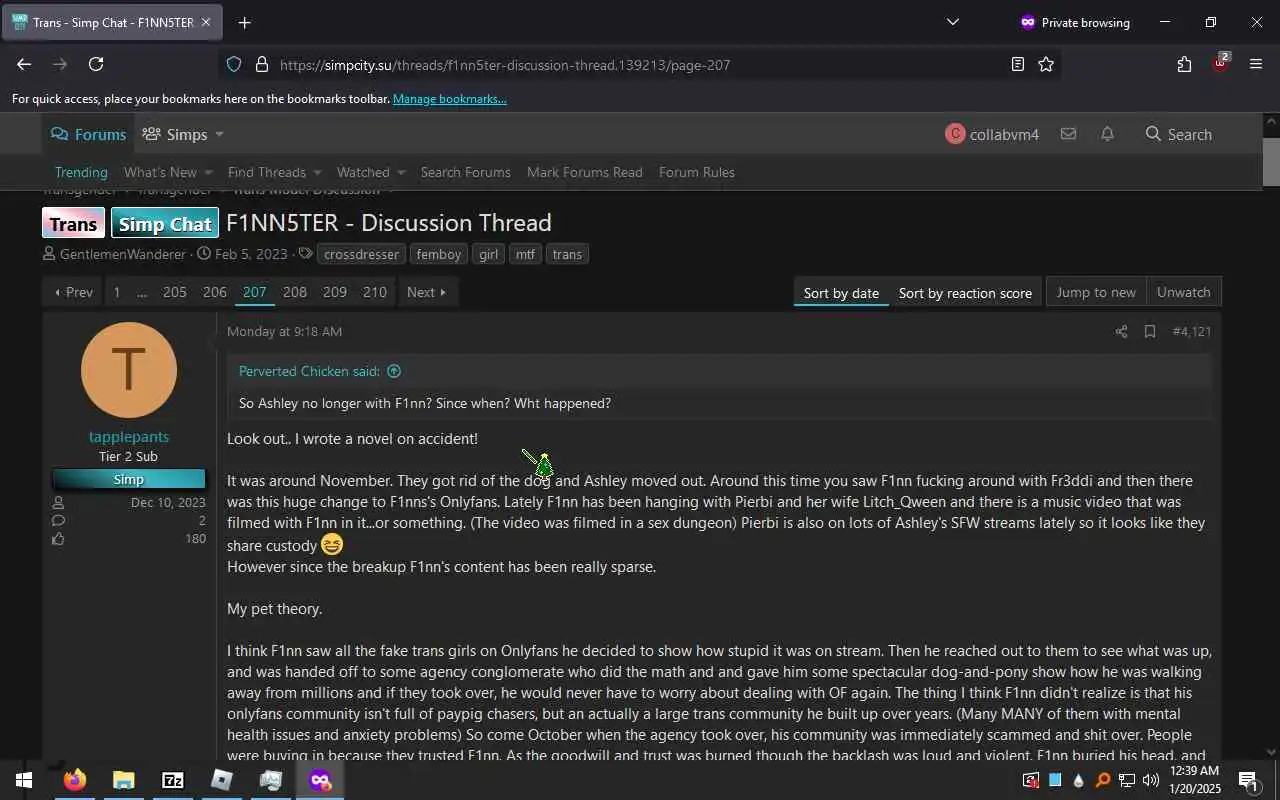Select the femboy tag
1280x800 pixels.
coord(439,254)
